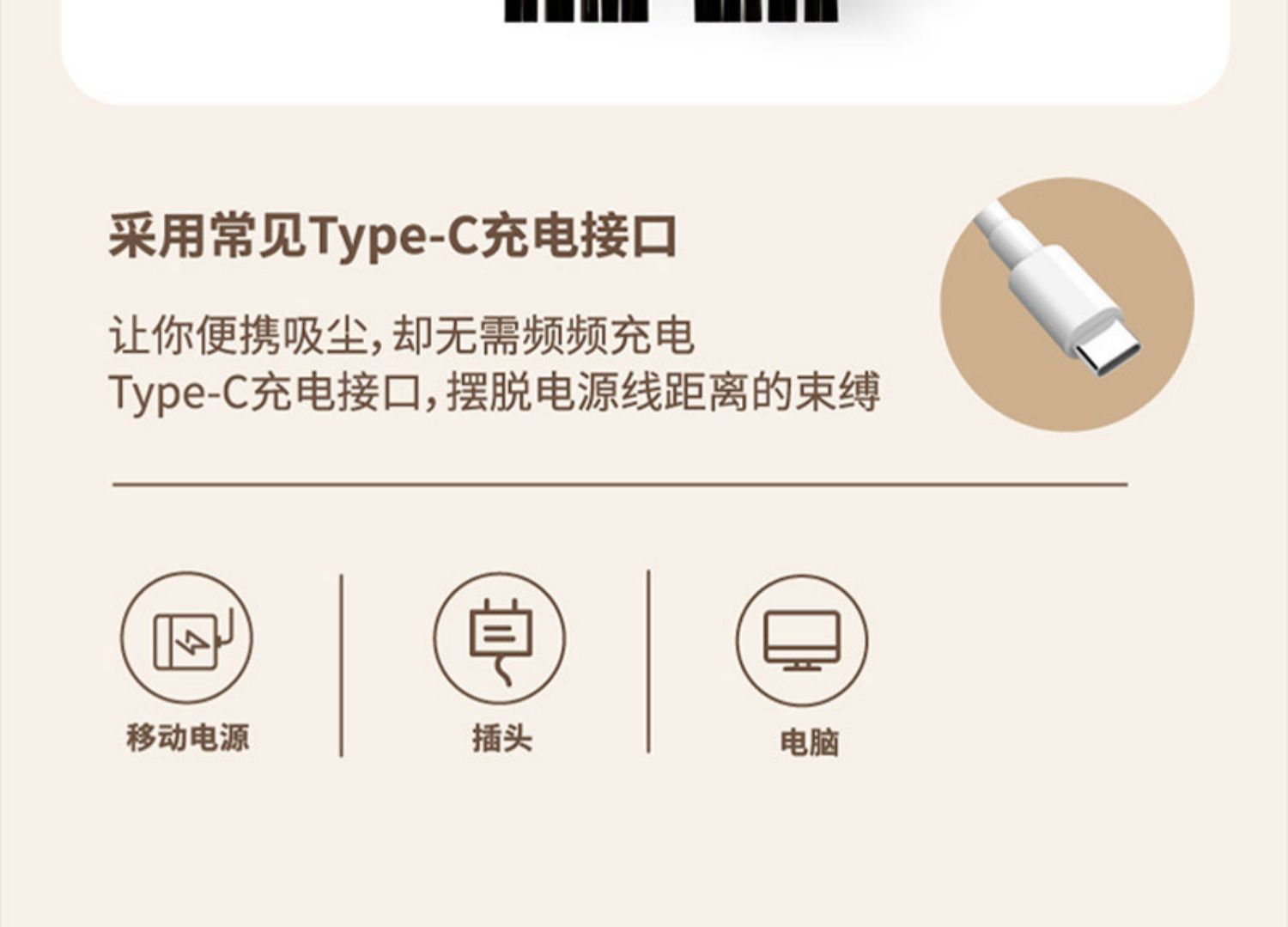Click the horizontal brown divider line
1288x927 pixels.
coord(619,485)
